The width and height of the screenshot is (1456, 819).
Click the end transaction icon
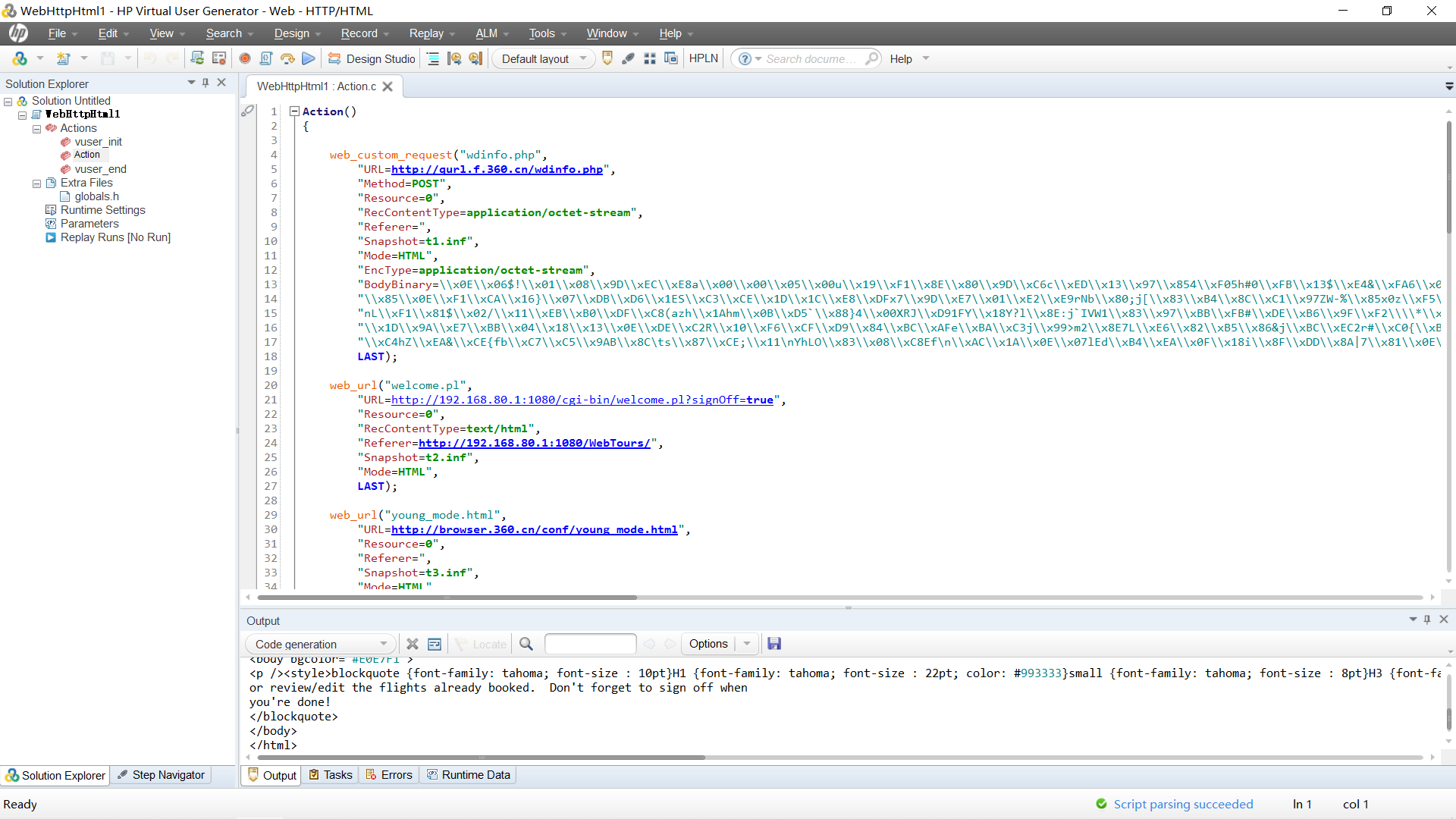[475, 58]
